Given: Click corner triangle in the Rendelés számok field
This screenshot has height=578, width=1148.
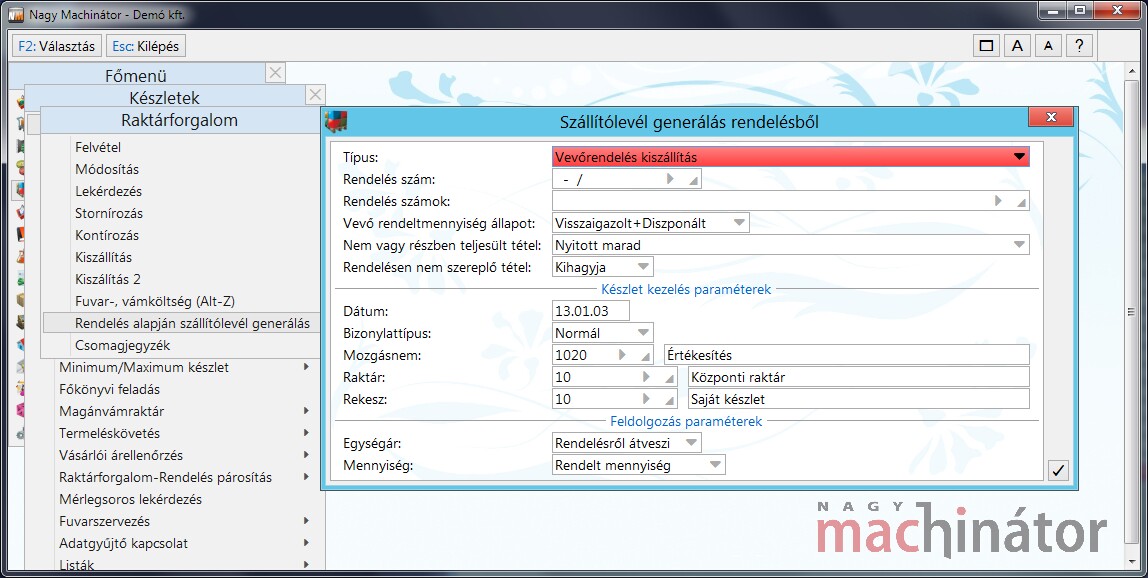Looking at the screenshot, I should click(x=1021, y=202).
